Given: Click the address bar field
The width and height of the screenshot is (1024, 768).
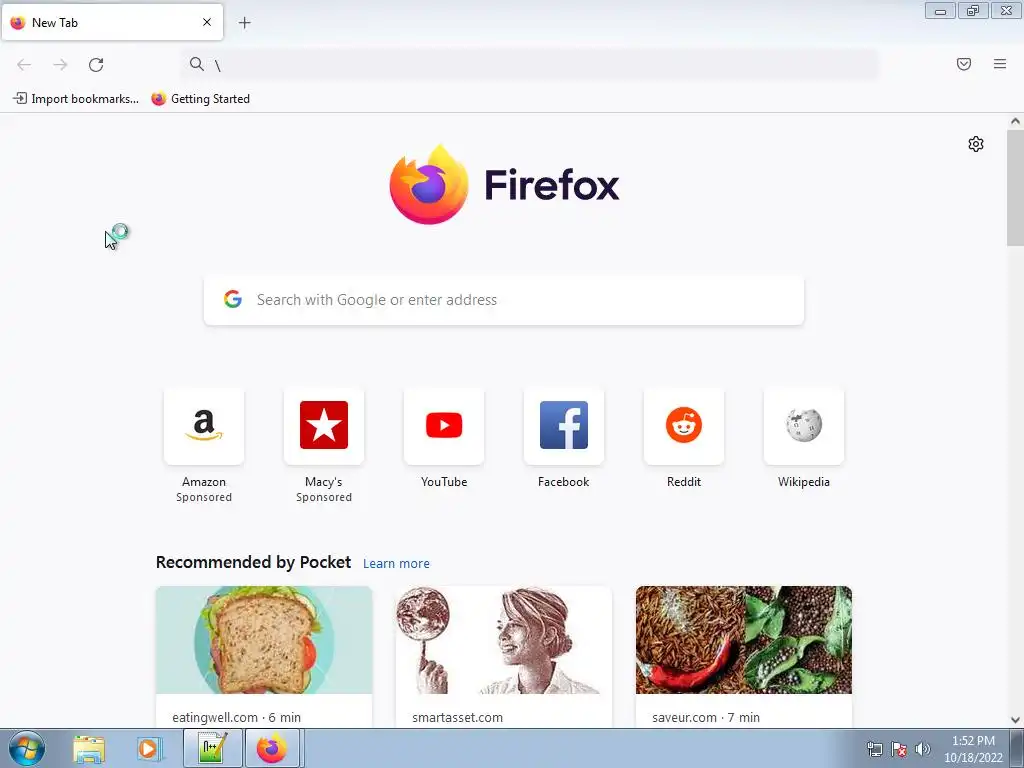Looking at the screenshot, I should coord(530,64).
